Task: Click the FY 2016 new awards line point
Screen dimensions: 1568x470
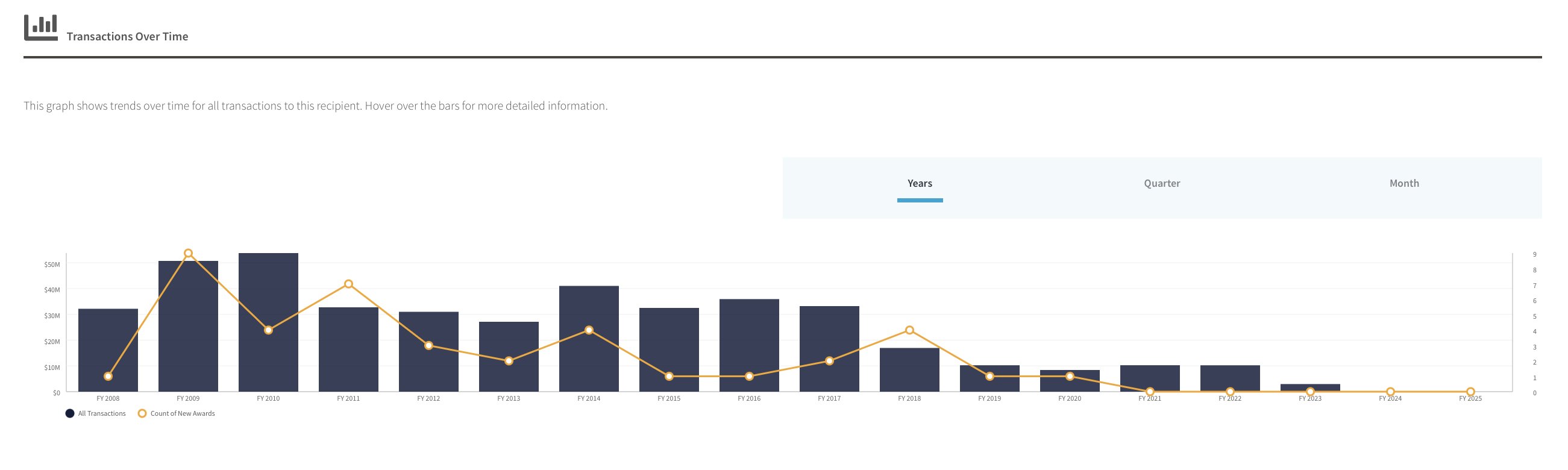Action: 749,376
